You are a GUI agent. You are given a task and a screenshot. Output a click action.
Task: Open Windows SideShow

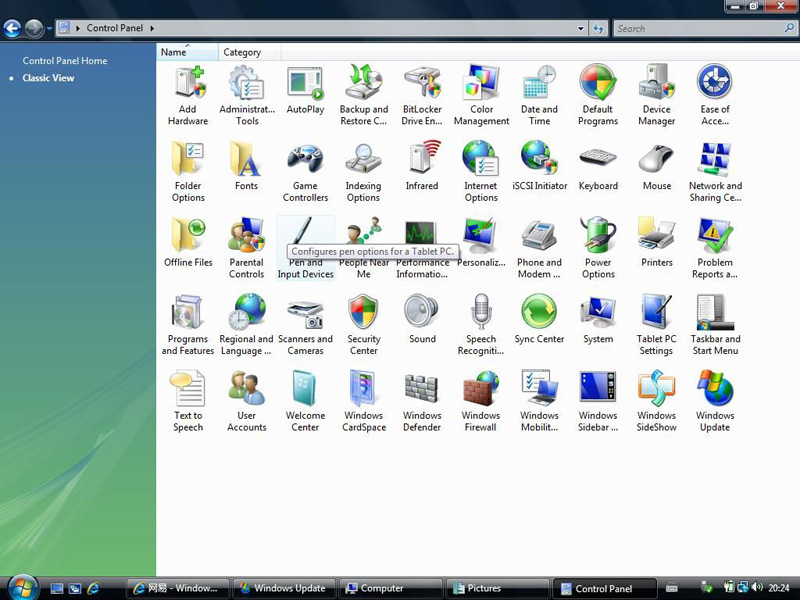[x=657, y=402]
